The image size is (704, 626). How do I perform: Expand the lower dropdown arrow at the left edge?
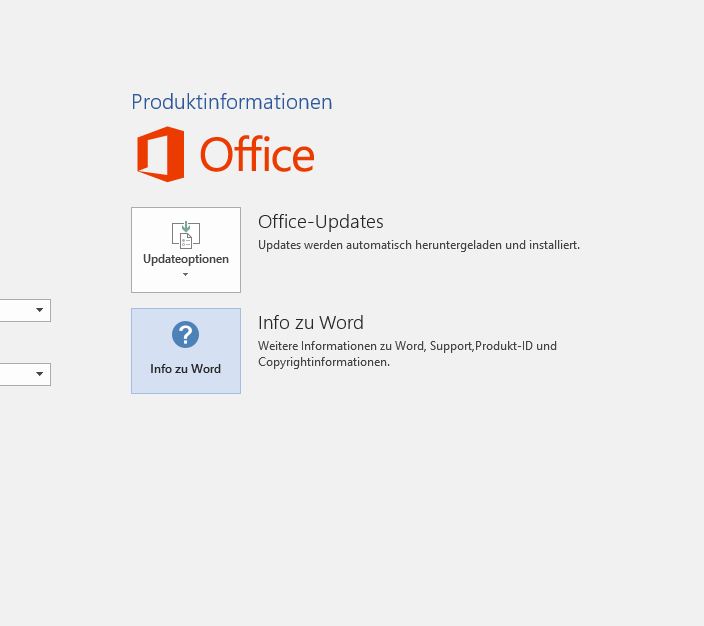(x=40, y=374)
